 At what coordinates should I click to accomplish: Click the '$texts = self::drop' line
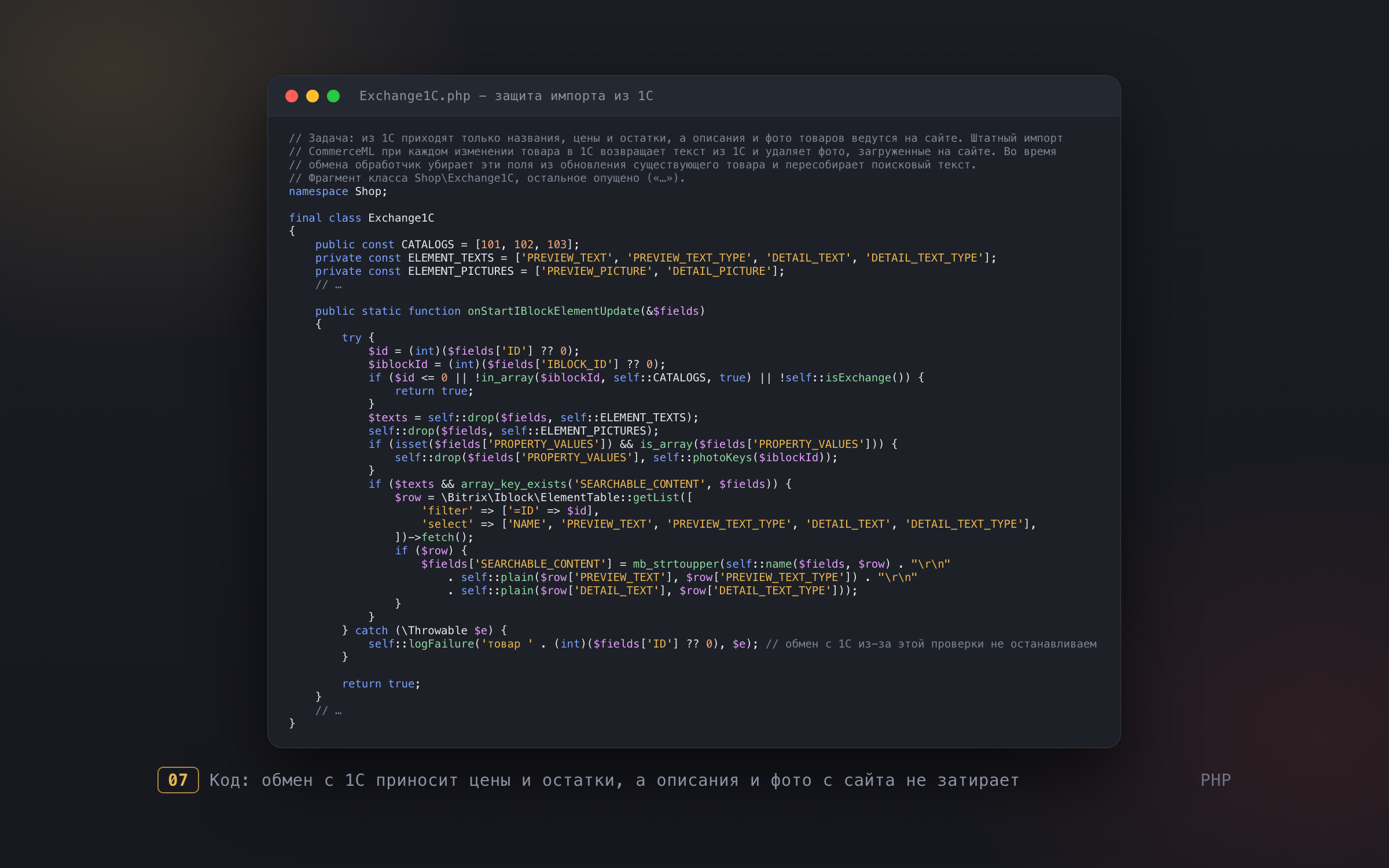(533, 418)
